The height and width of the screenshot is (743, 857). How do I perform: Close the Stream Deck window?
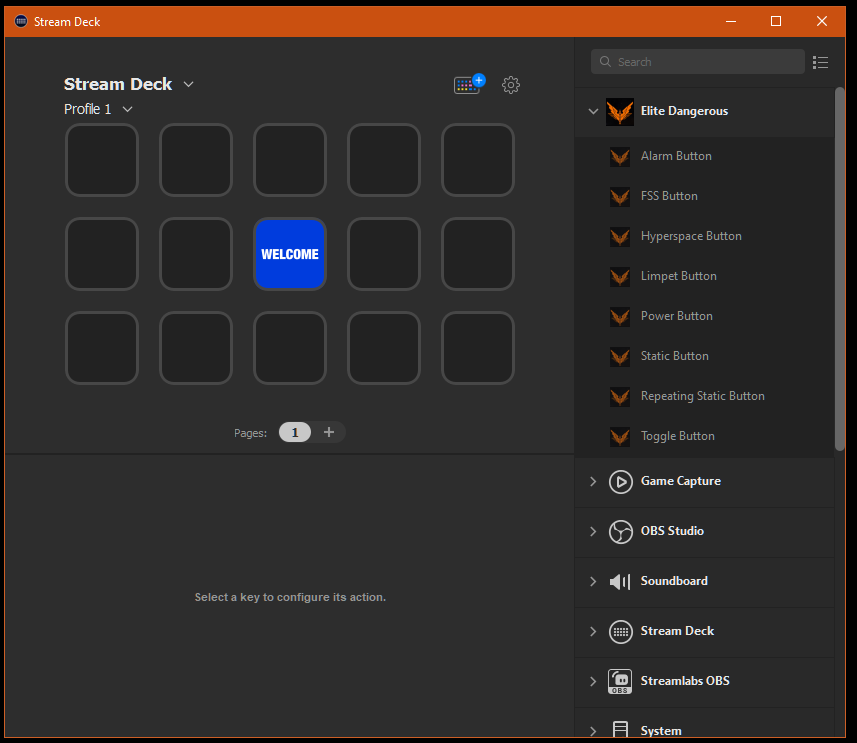[821, 21]
